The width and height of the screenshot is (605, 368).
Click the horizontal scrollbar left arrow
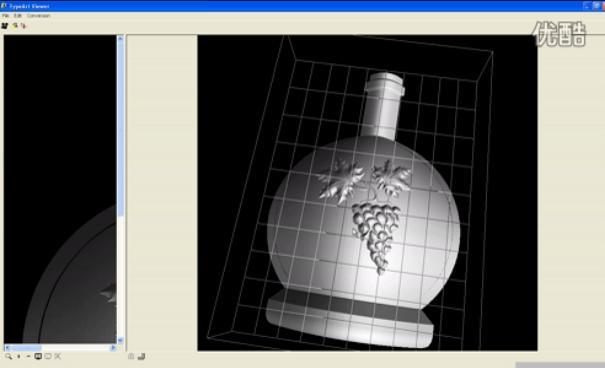click(x=7, y=348)
